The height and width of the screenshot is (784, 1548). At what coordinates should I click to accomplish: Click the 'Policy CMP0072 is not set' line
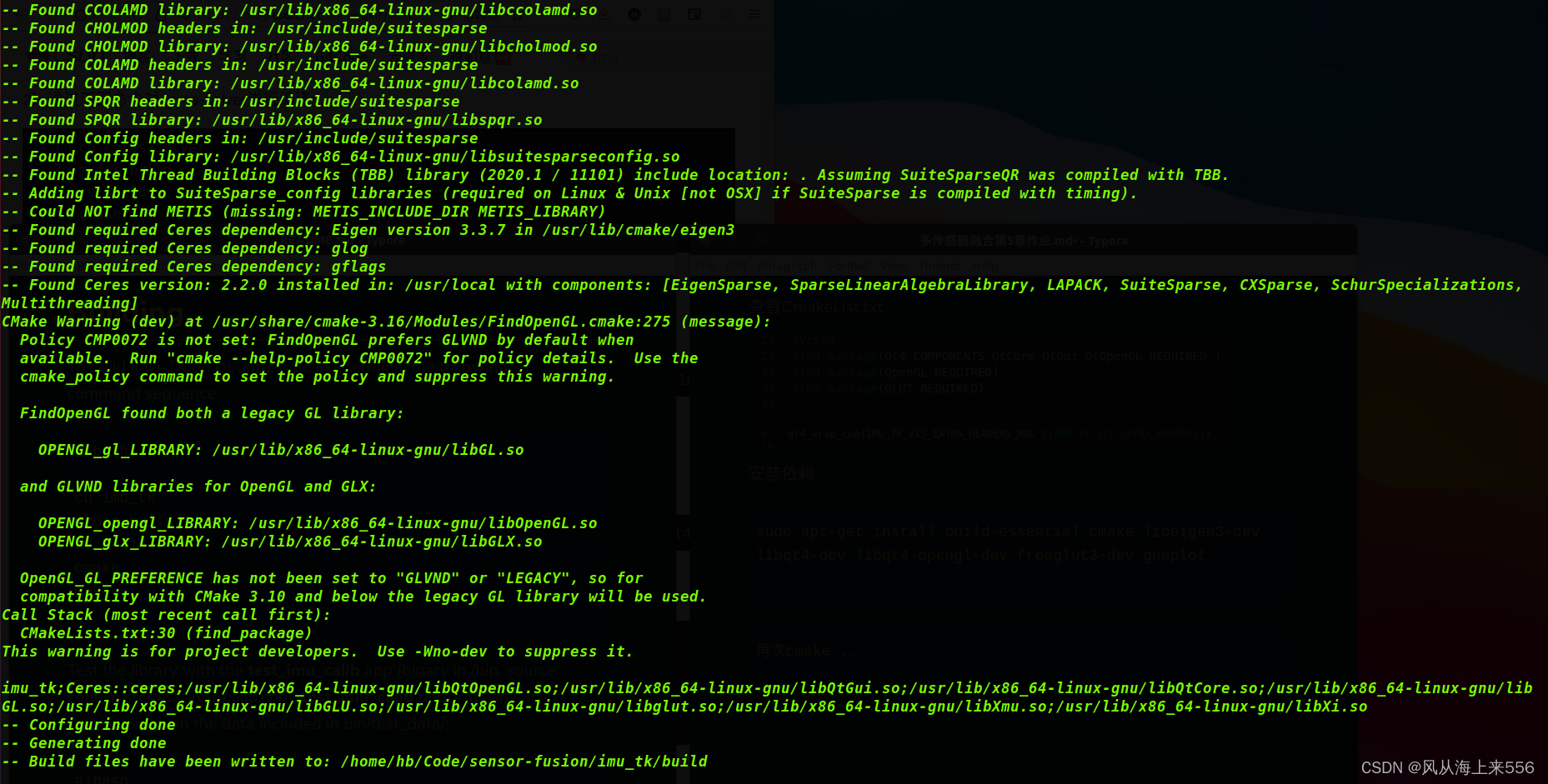[x=327, y=340]
